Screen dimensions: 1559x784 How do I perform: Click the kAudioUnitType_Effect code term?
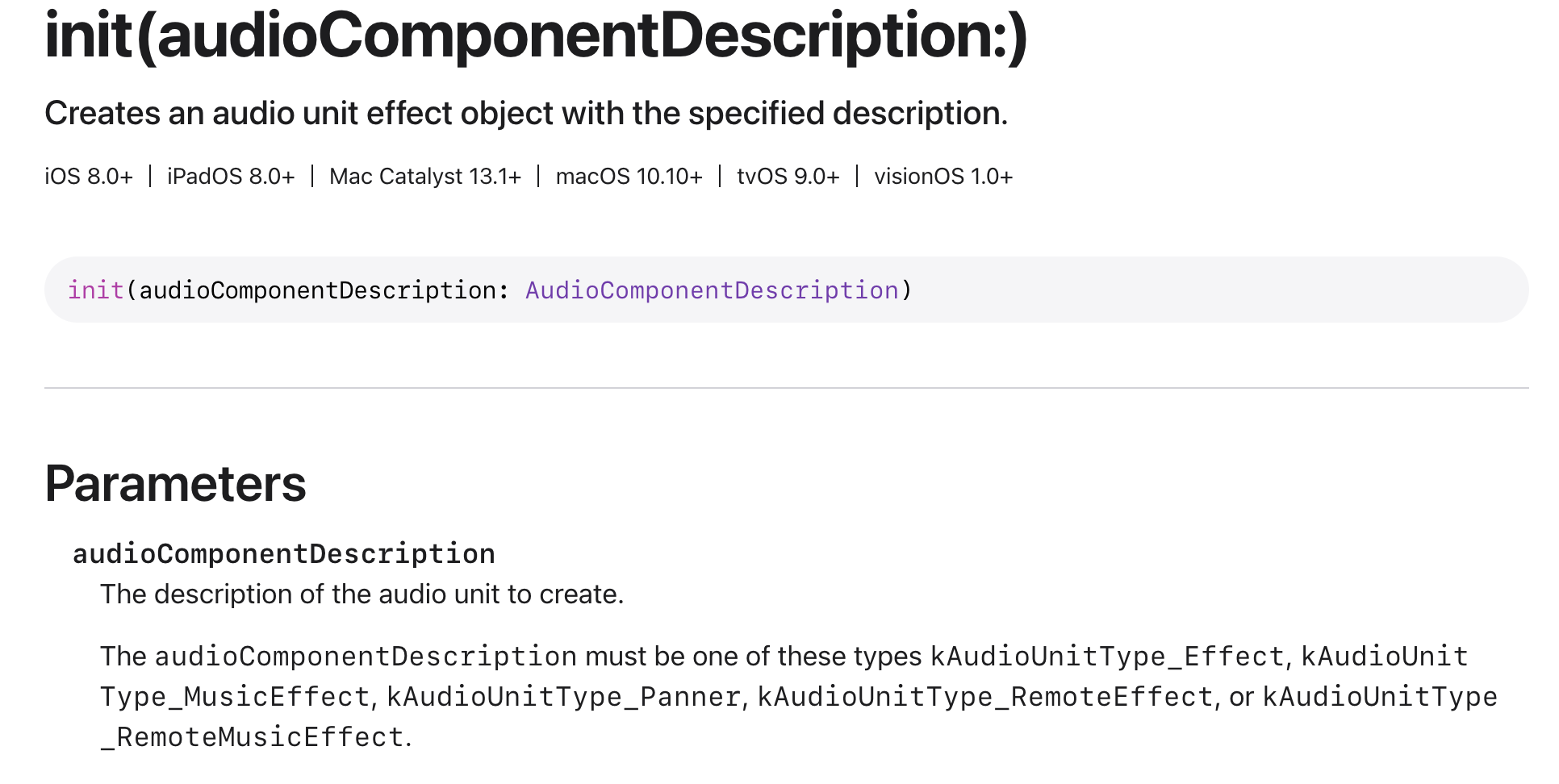click(1106, 657)
